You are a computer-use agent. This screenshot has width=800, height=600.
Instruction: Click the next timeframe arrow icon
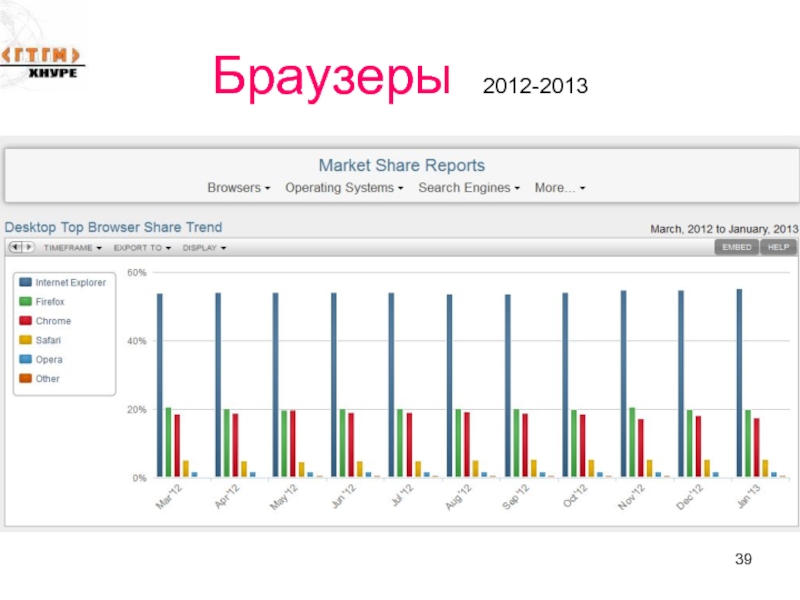point(27,247)
